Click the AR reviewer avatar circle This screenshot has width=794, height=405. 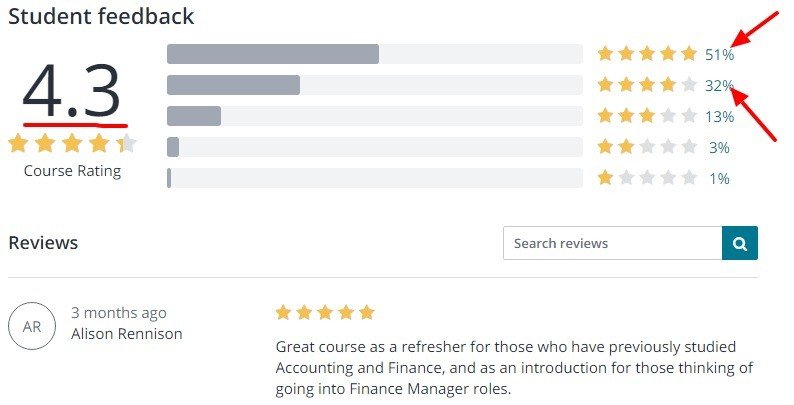(x=32, y=326)
